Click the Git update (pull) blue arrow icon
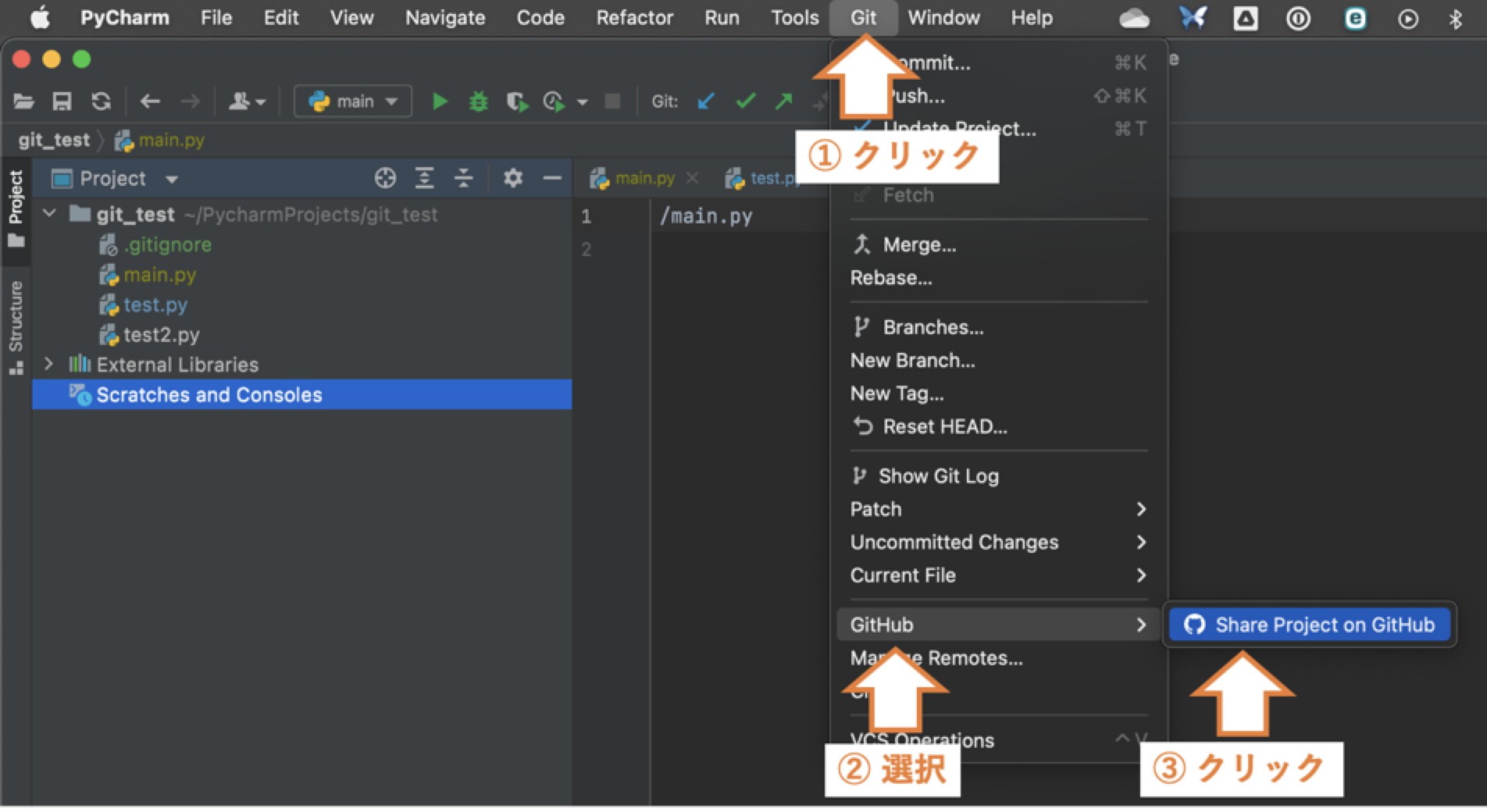 (x=705, y=101)
